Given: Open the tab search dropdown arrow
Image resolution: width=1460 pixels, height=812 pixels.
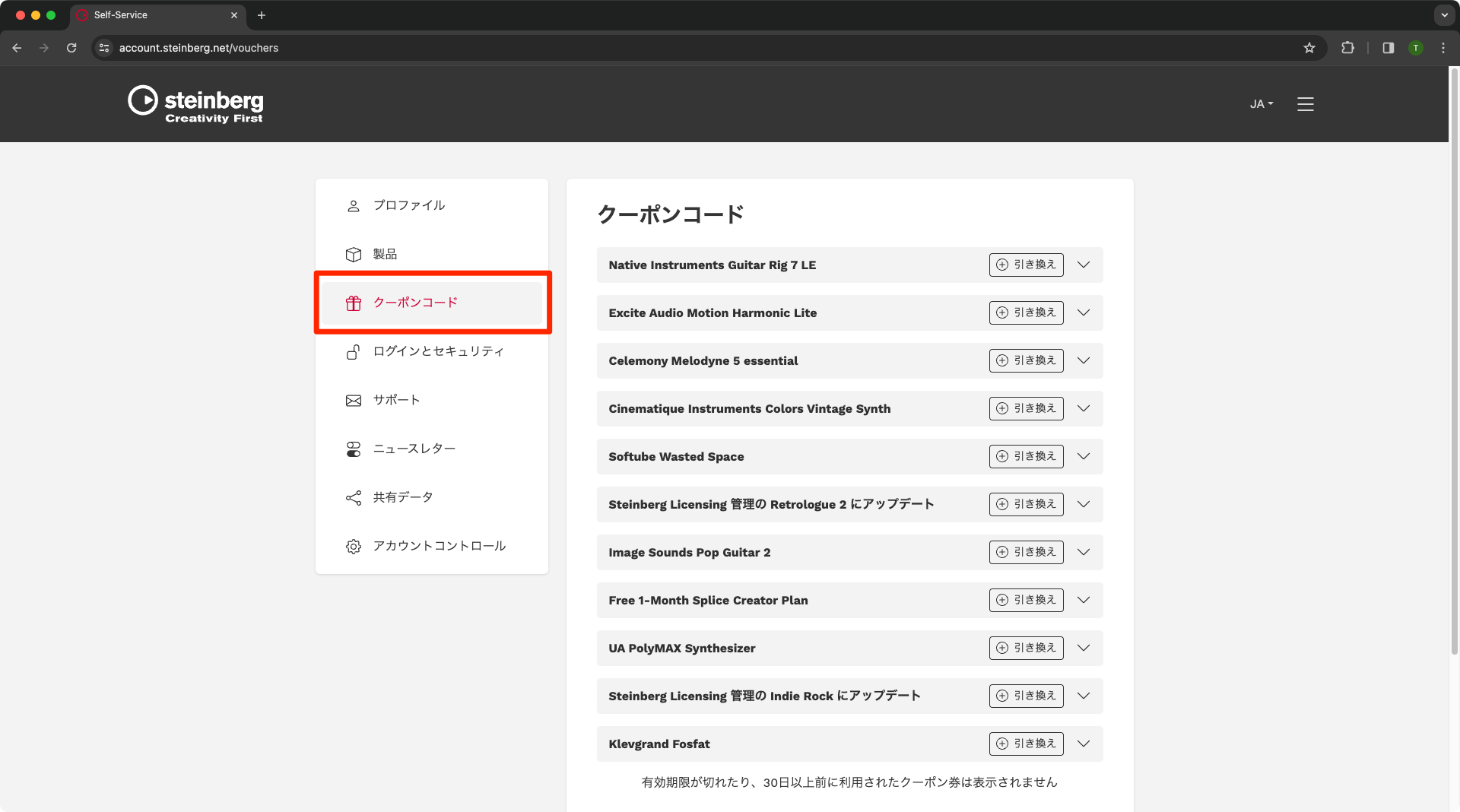Looking at the screenshot, I should 1444,15.
